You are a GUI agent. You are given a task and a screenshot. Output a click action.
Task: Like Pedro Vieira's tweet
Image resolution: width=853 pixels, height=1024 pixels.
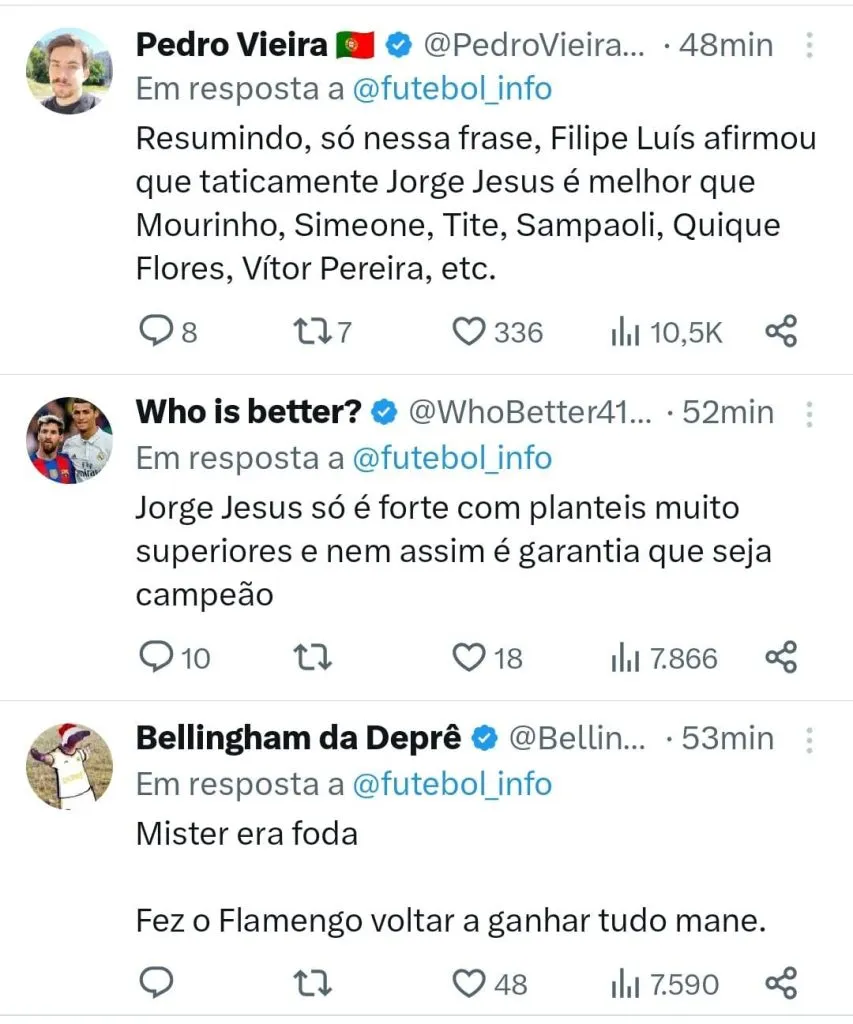[x=468, y=331]
